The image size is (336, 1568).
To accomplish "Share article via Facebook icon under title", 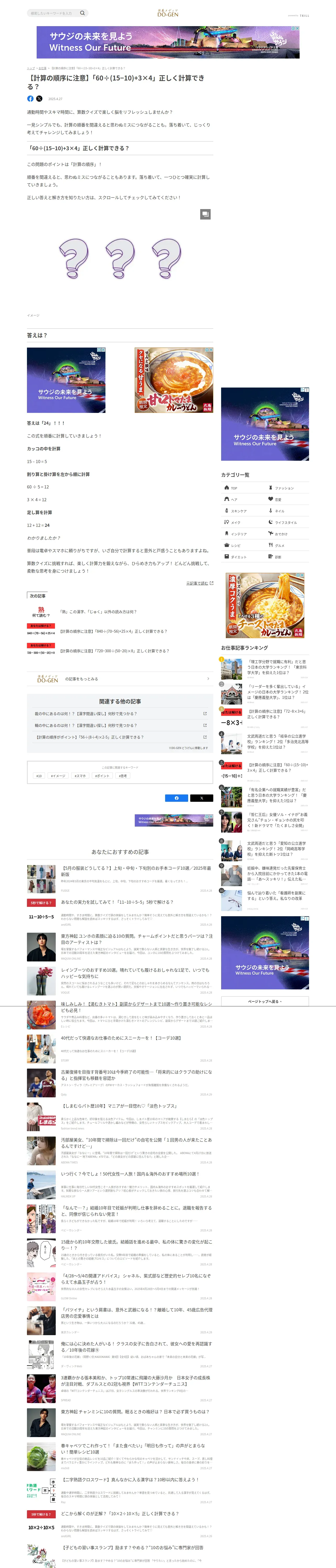I will (31, 99).
